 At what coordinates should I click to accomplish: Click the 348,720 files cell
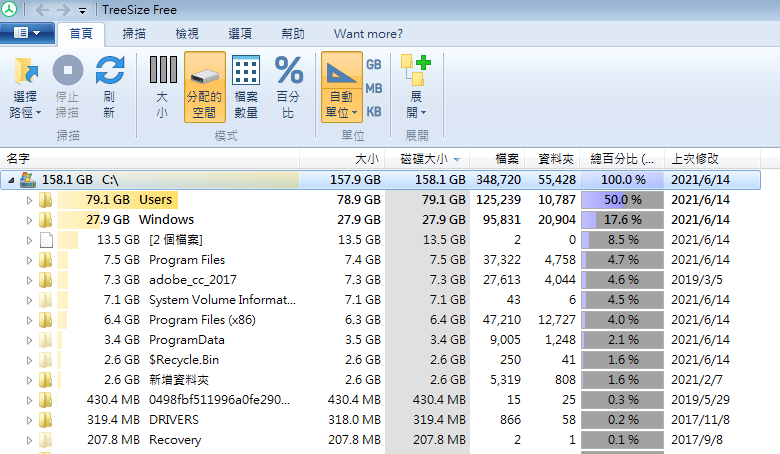pyautogui.click(x=498, y=180)
